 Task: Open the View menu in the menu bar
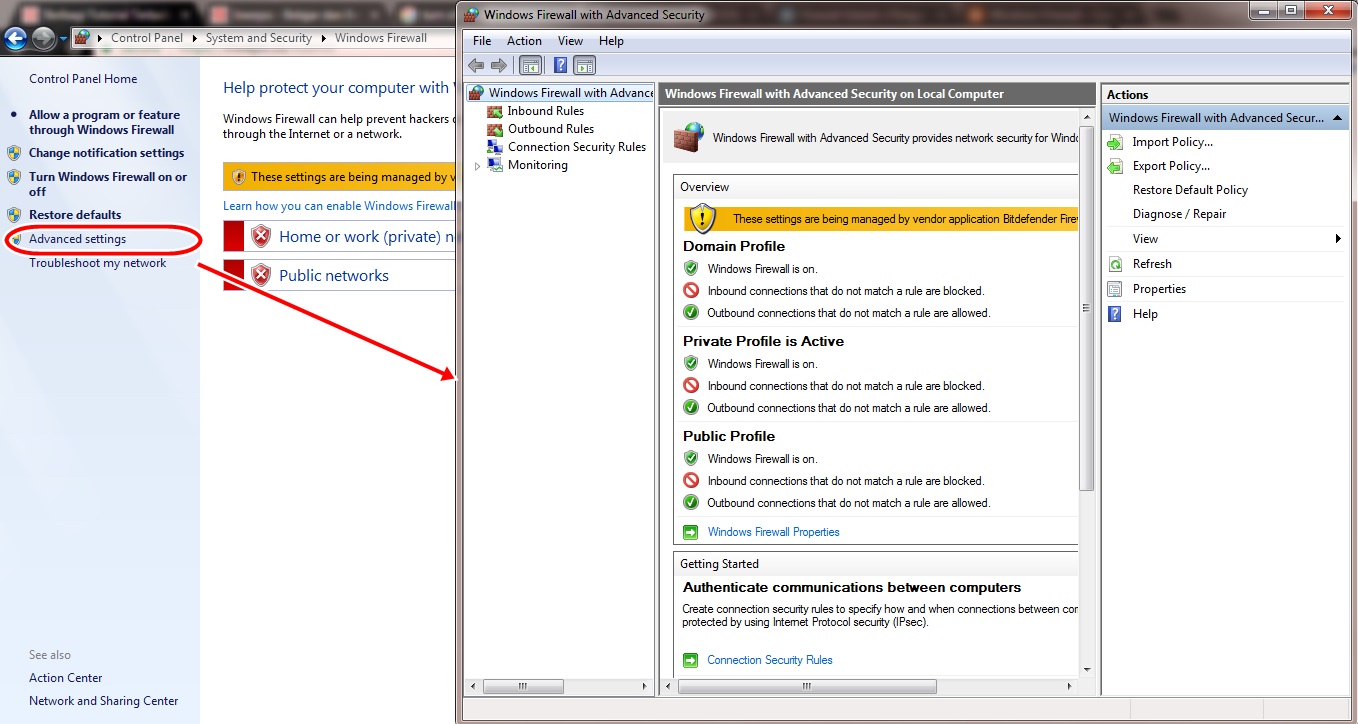tap(570, 41)
